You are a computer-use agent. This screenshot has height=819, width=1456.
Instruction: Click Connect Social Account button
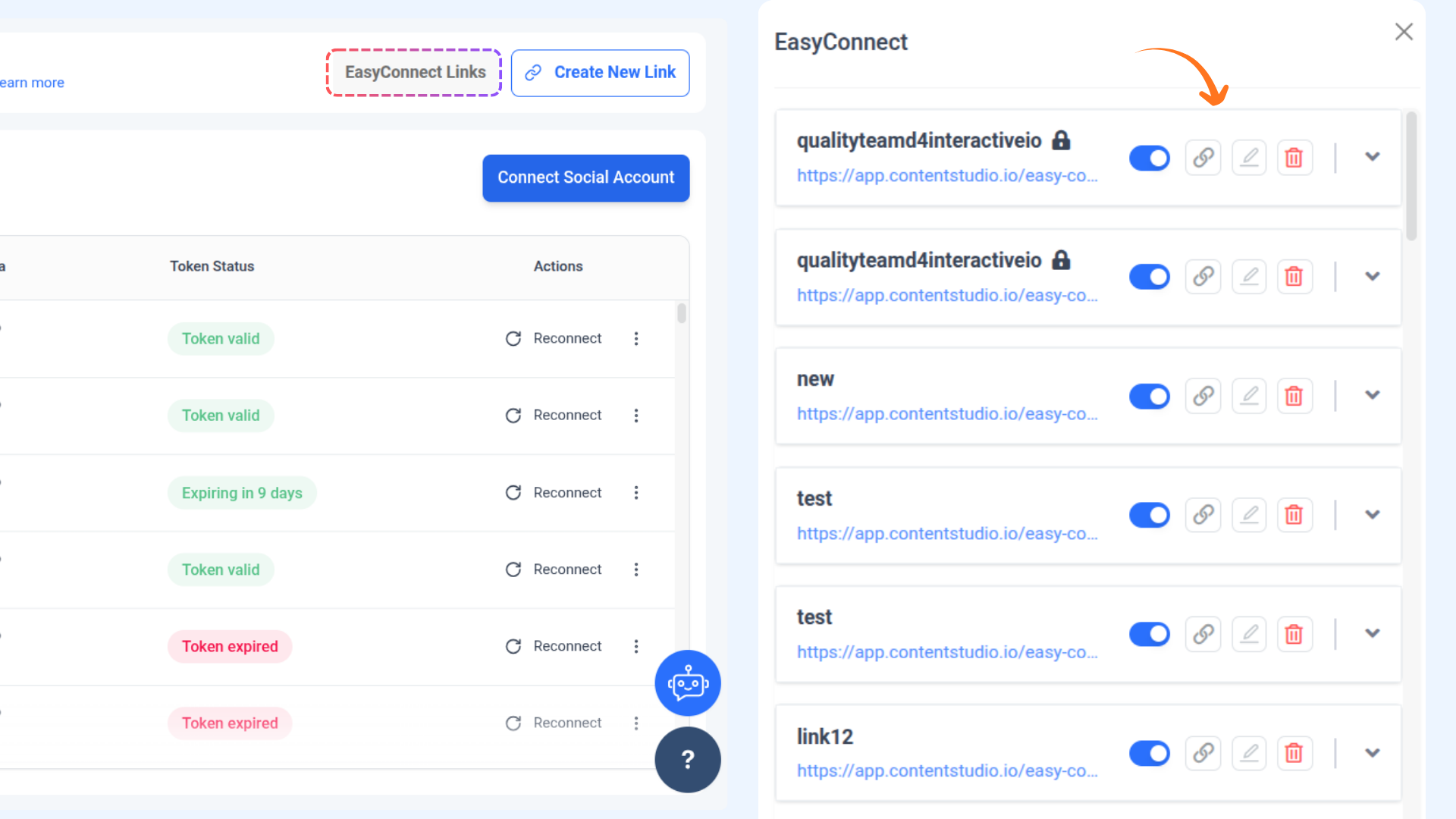pyautogui.click(x=585, y=177)
